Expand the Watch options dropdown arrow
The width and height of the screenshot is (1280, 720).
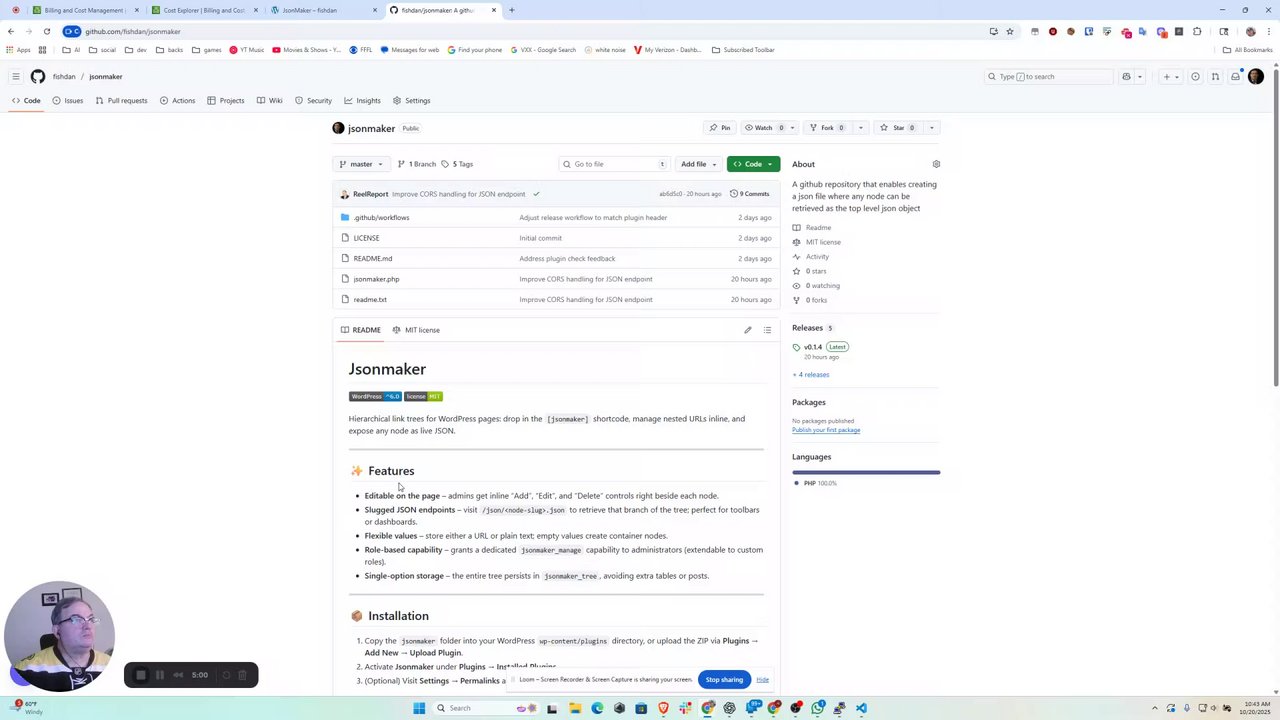coord(792,128)
